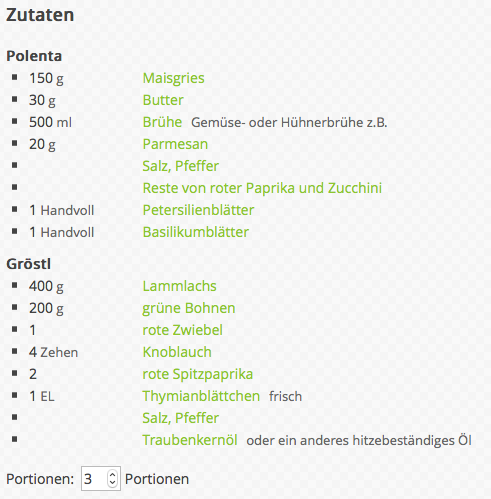Open the Lammlachs ingredient link

click(x=179, y=286)
